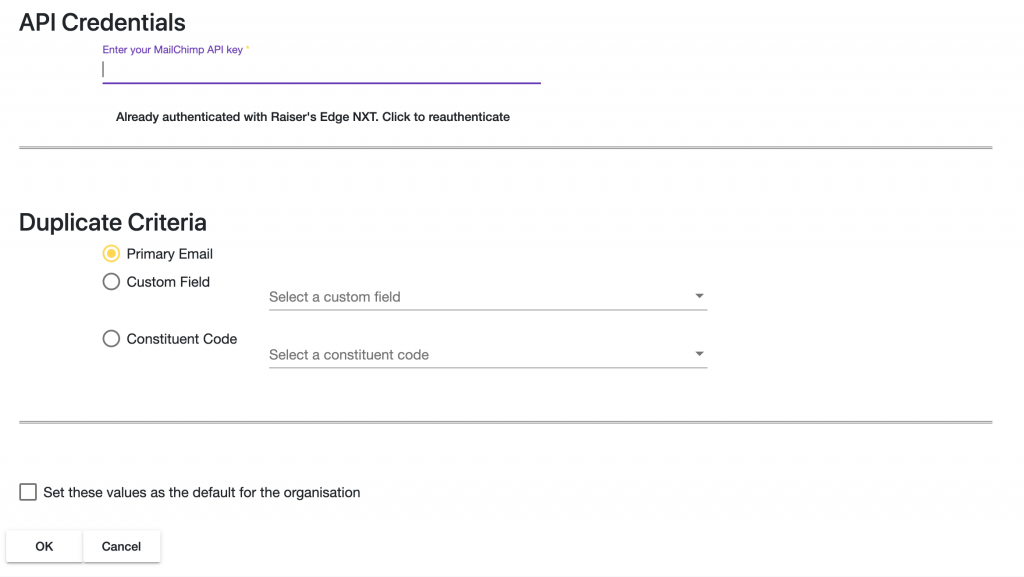Select the Primary Email radio button
The width and height of the screenshot is (1024, 577).
[x=111, y=253]
